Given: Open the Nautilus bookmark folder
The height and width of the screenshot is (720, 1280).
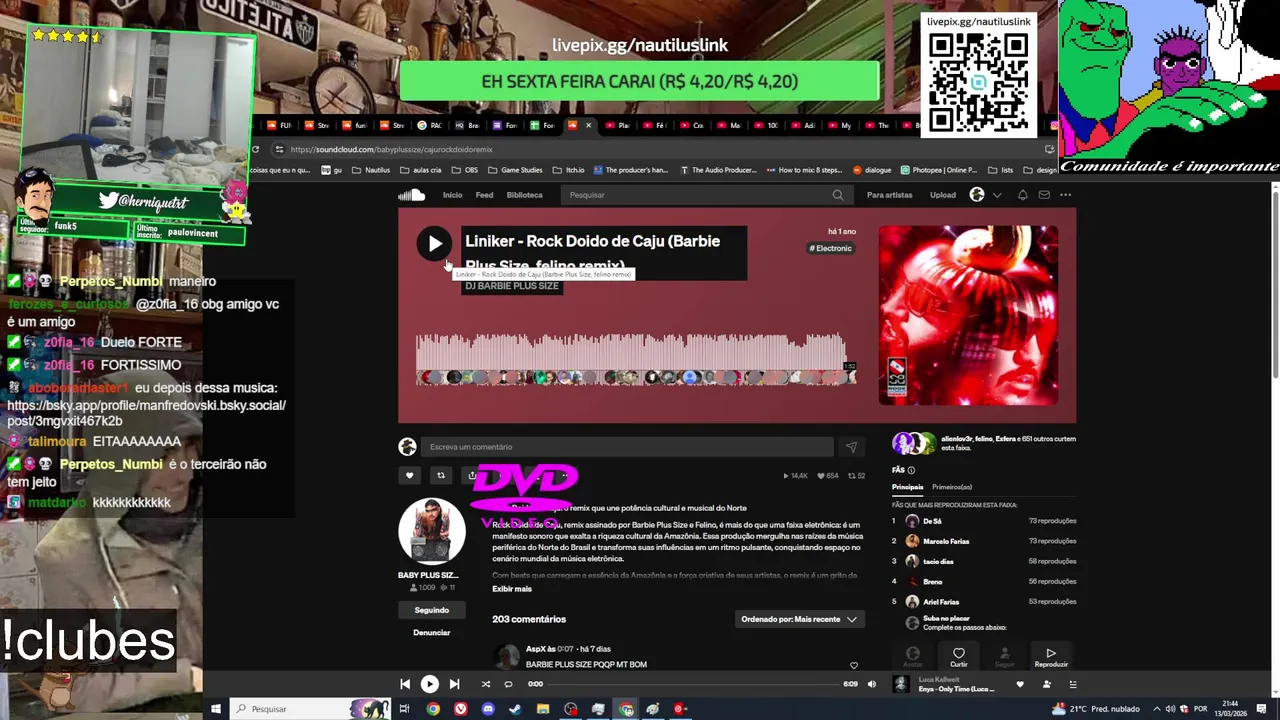Looking at the screenshot, I should coord(370,170).
